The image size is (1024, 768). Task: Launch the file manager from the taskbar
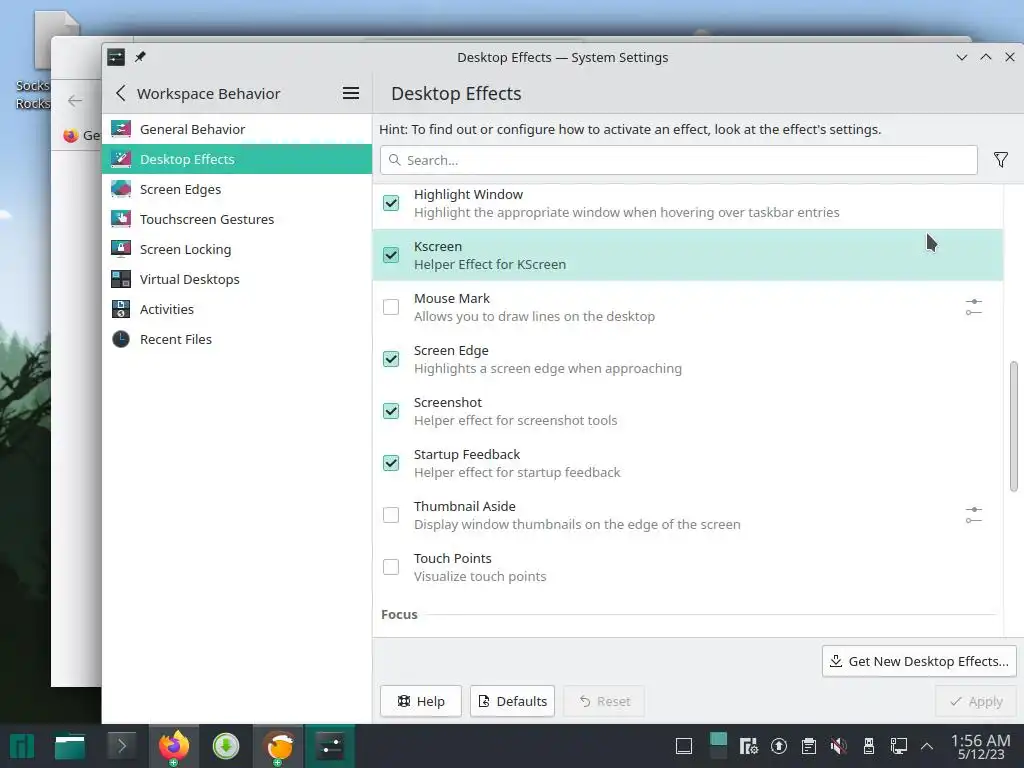(x=70, y=746)
